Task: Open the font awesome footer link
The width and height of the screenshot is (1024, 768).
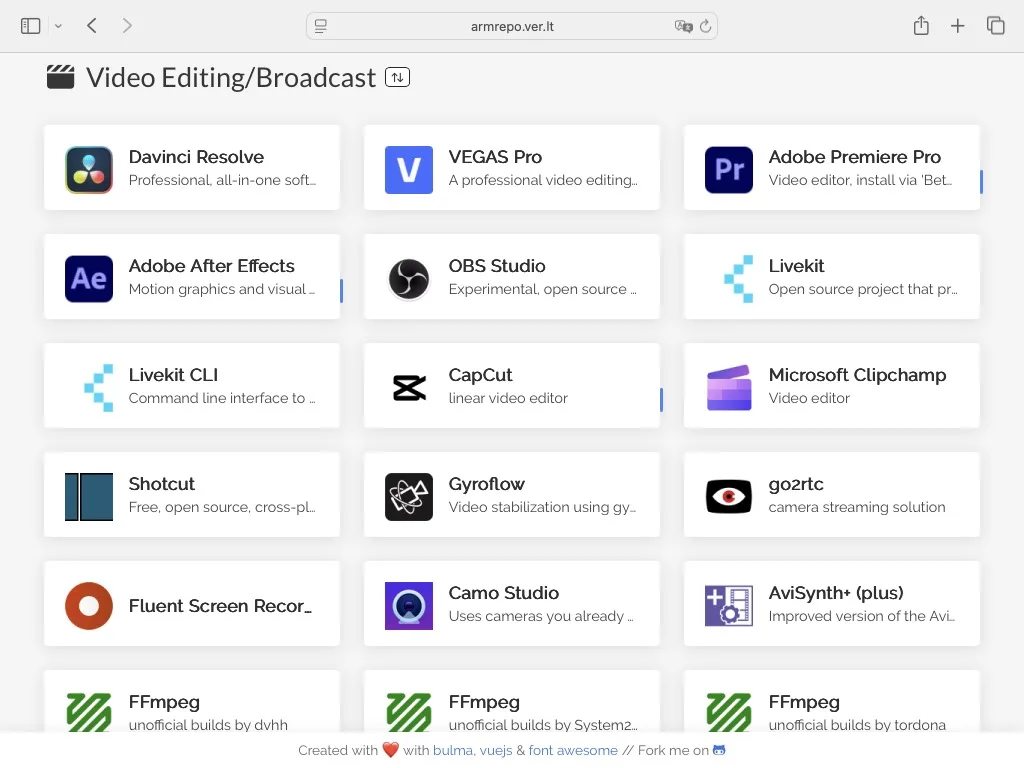Action: pyautogui.click(x=573, y=750)
